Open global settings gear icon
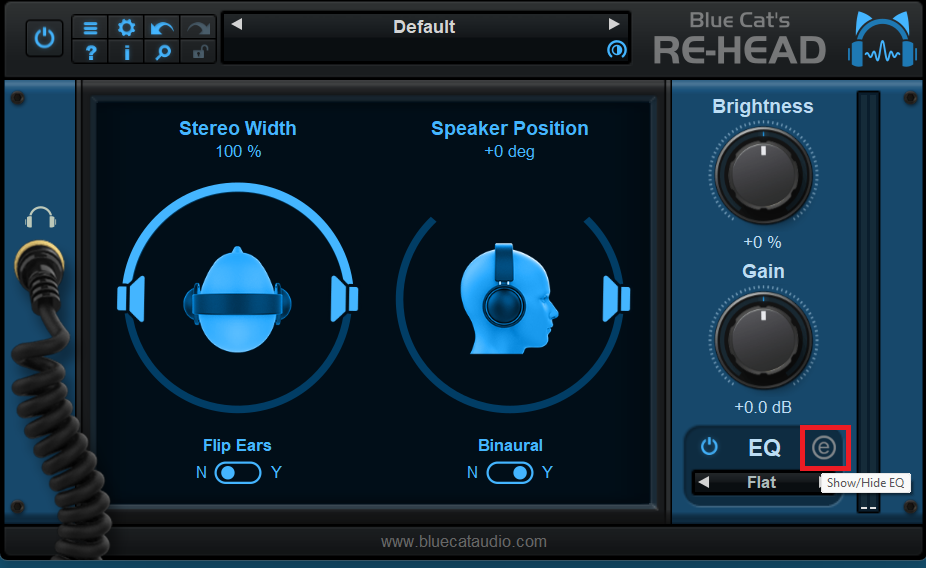 [x=126, y=27]
